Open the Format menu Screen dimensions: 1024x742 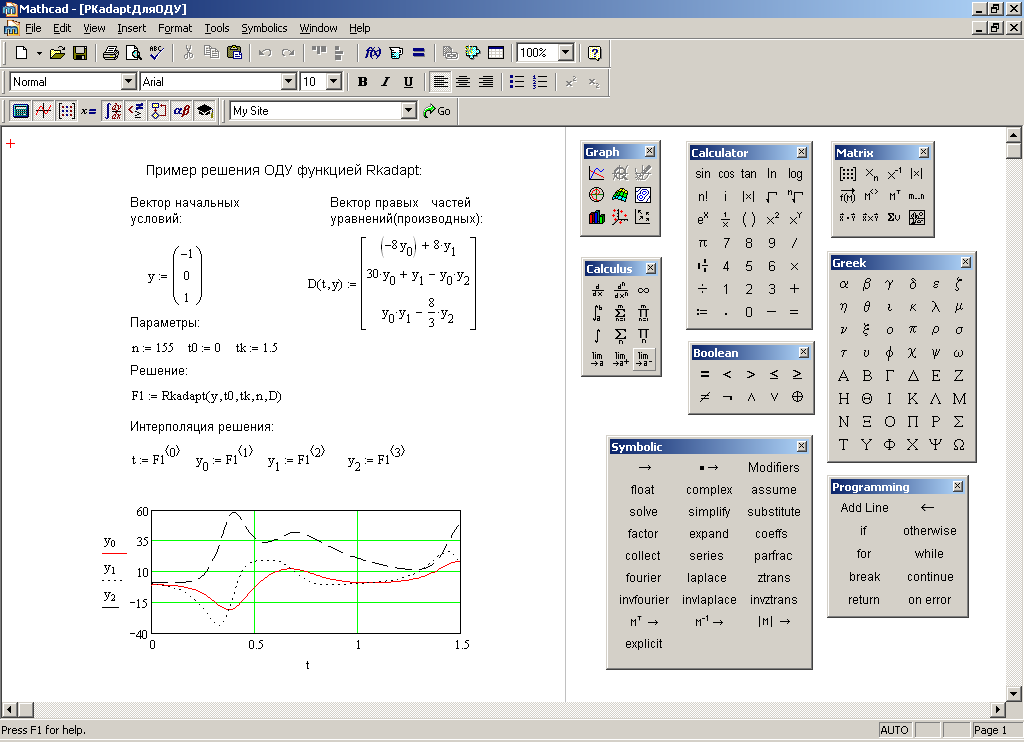[x=175, y=28]
